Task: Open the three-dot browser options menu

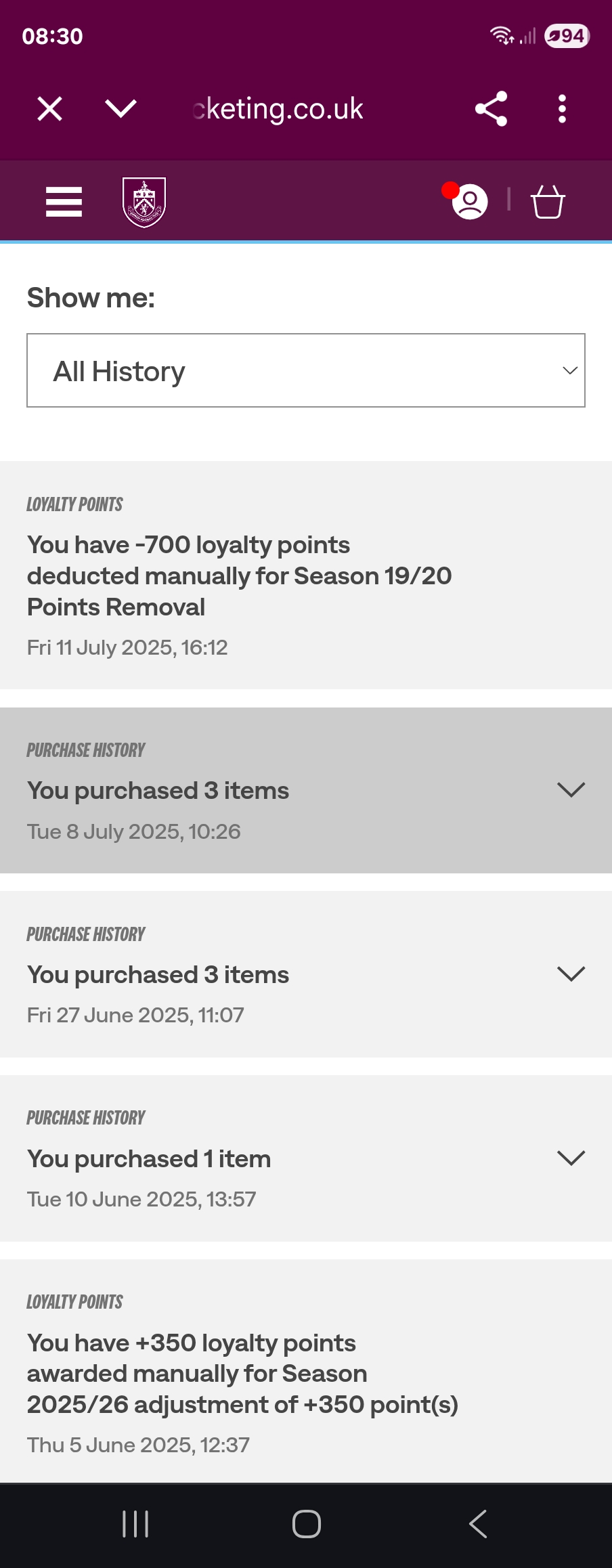Action: (562, 108)
